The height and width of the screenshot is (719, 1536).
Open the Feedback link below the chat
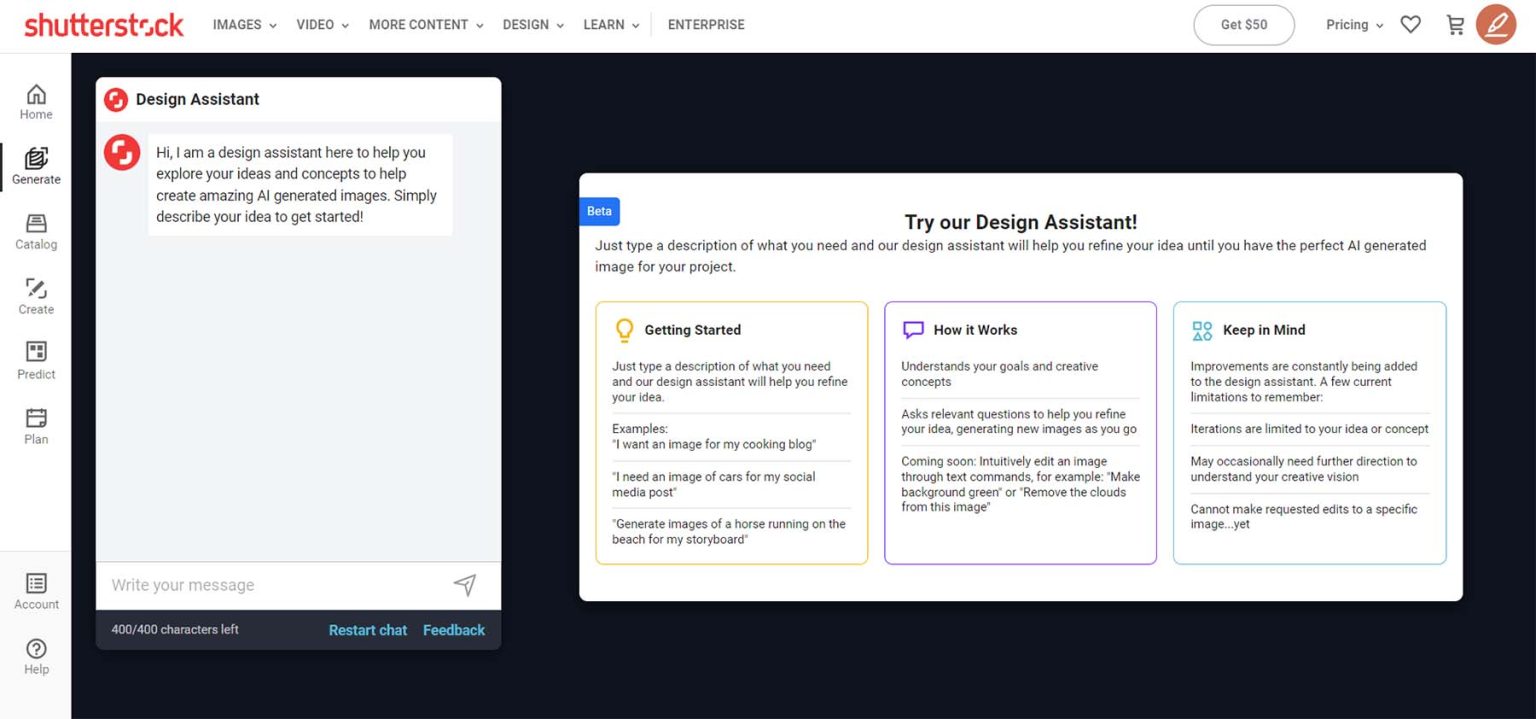[453, 630]
